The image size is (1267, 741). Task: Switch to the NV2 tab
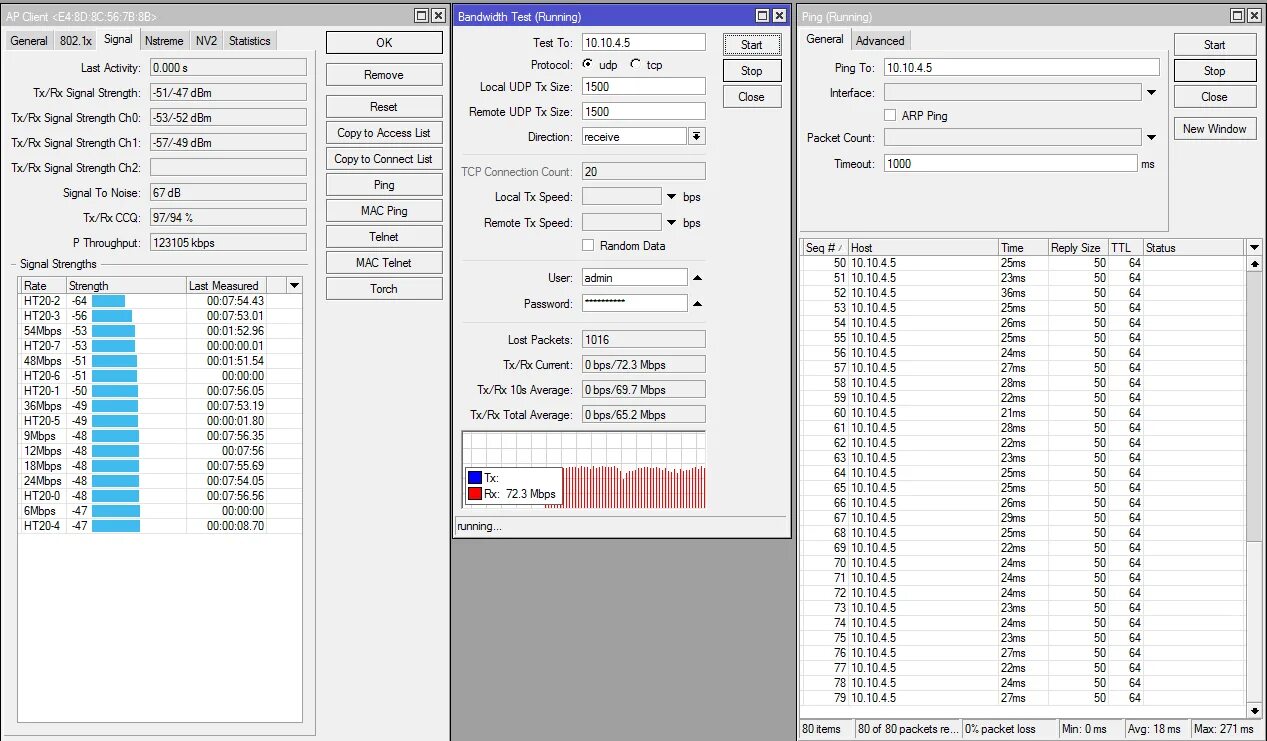(x=206, y=41)
